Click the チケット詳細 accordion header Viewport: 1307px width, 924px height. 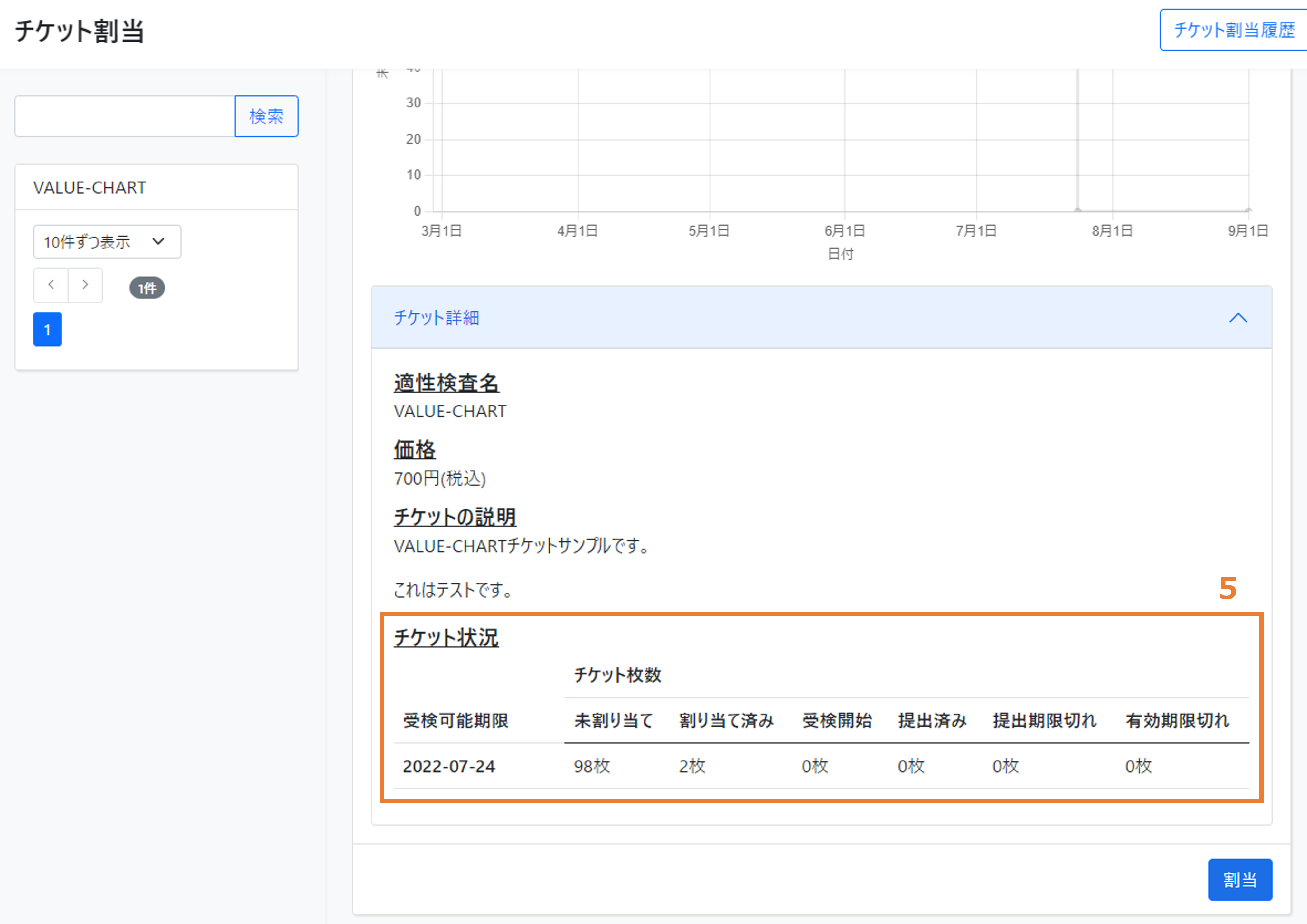click(437, 317)
